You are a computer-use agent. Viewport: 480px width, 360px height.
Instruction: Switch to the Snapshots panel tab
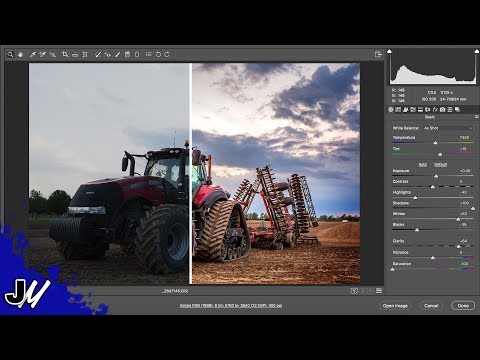(457, 109)
